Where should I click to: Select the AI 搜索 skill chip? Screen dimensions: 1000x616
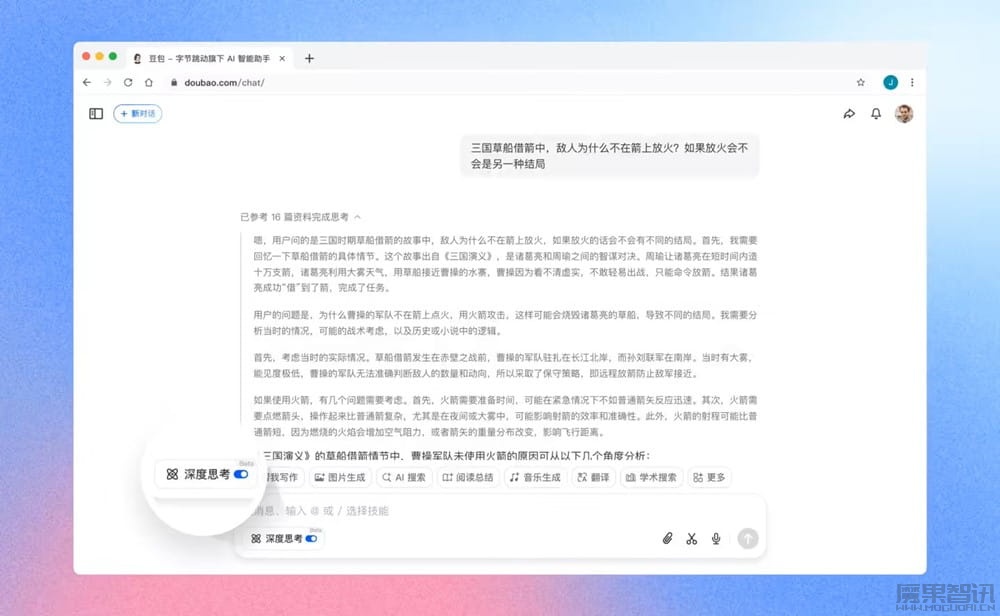[x=404, y=477]
